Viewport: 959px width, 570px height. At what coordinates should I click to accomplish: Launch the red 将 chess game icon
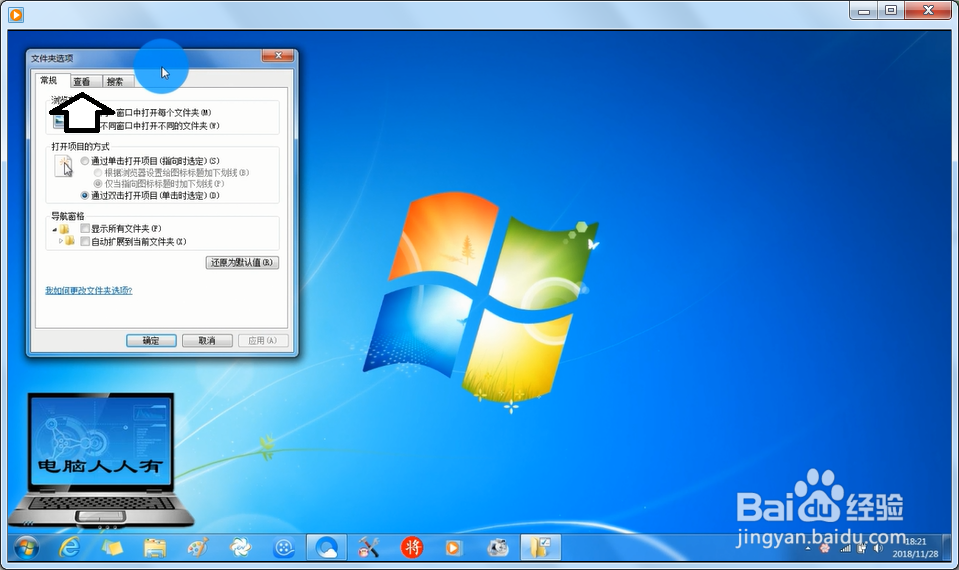tap(412, 547)
